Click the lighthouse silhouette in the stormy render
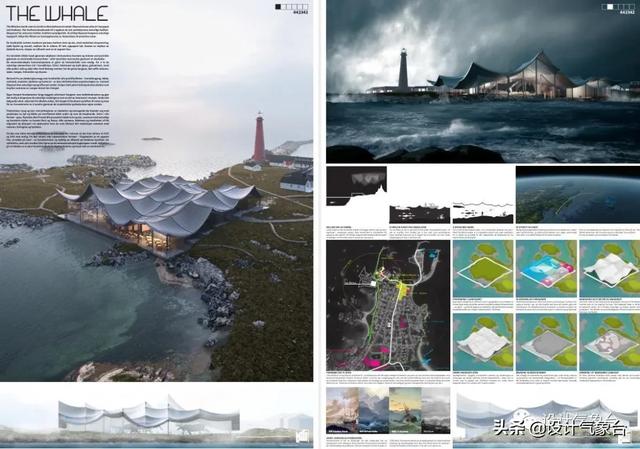This screenshot has width=640, height=449. [x=404, y=69]
